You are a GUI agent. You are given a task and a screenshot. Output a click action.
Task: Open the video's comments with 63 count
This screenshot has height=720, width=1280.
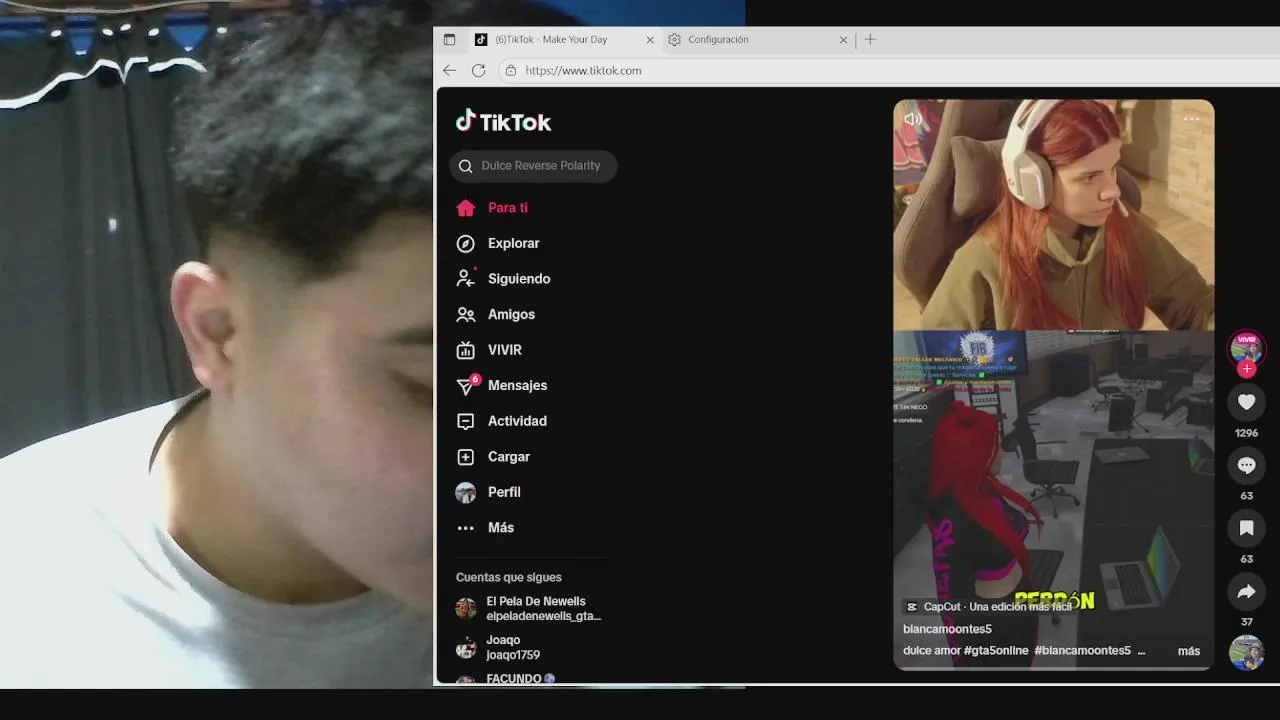(1246, 466)
